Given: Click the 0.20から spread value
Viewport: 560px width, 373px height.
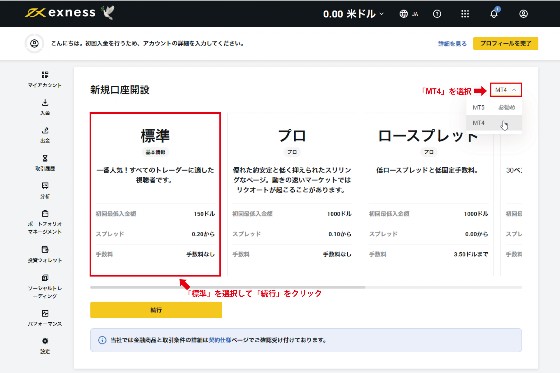Looking at the screenshot, I should [x=203, y=234].
